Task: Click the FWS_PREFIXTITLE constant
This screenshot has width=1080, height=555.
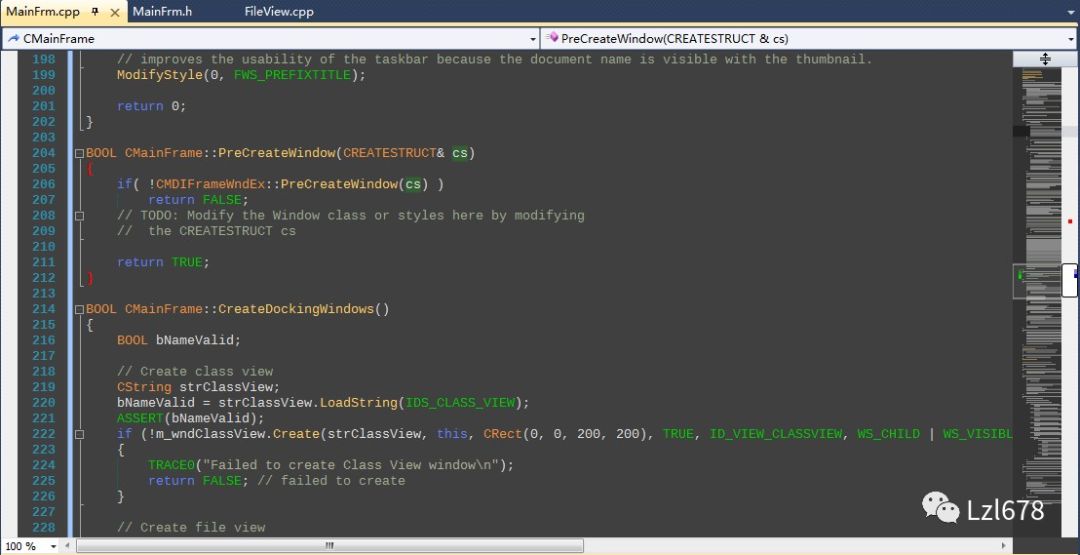Action: point(292,75)
